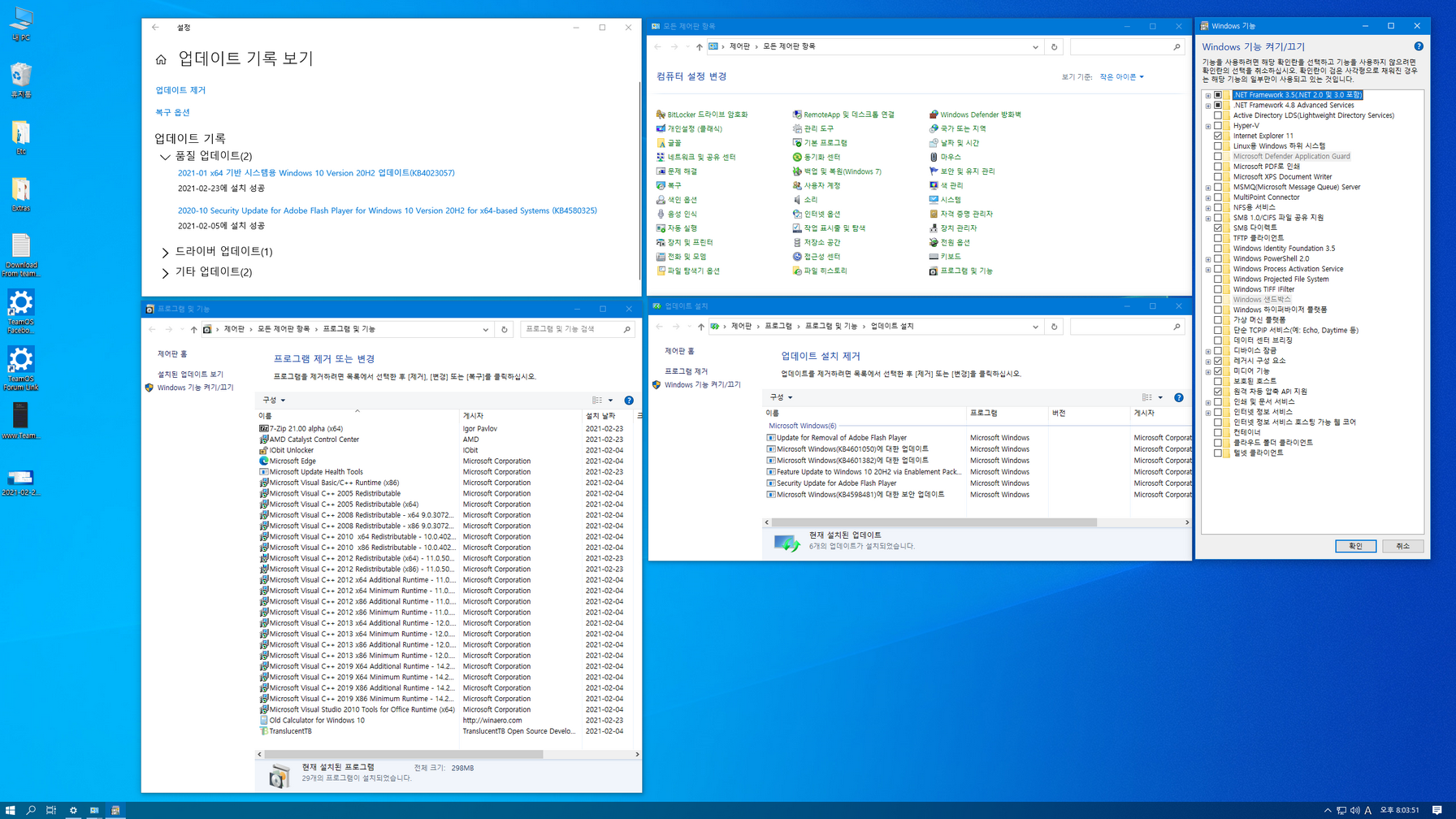Image resolution: width=1456 pixels, height=819 pixels.
Task: Collapse 품질 업데이트(2) section
Action: point(165,156)
